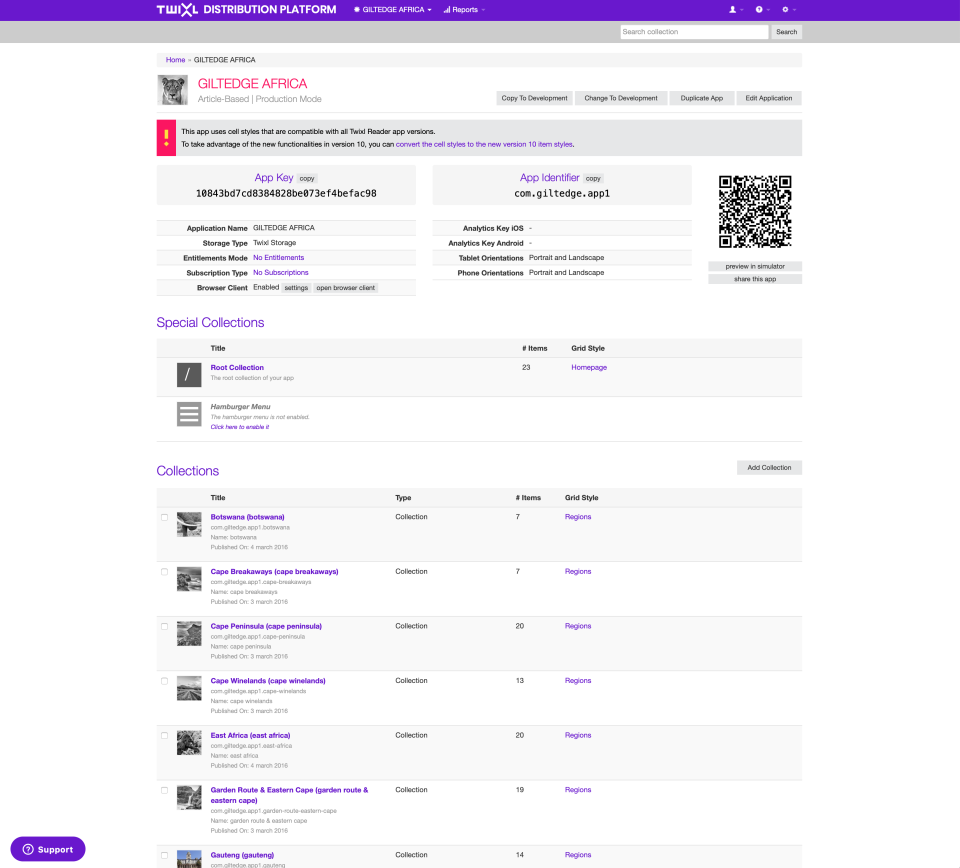Open the Gauteng collection link
This screenshot has height=868, width=960.
coord(242,855)
